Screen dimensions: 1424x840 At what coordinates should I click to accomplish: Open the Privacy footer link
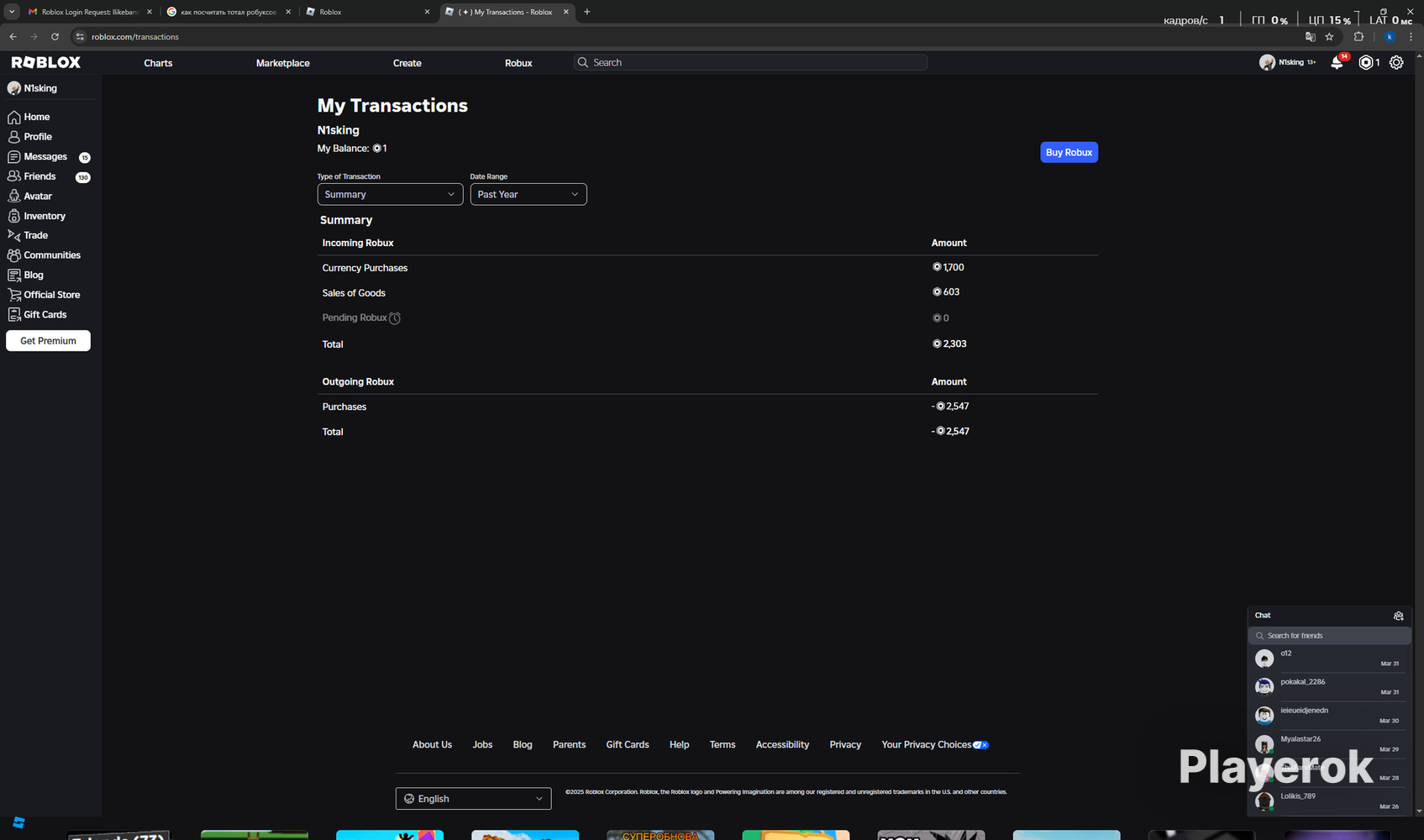[x=845, y=745]
